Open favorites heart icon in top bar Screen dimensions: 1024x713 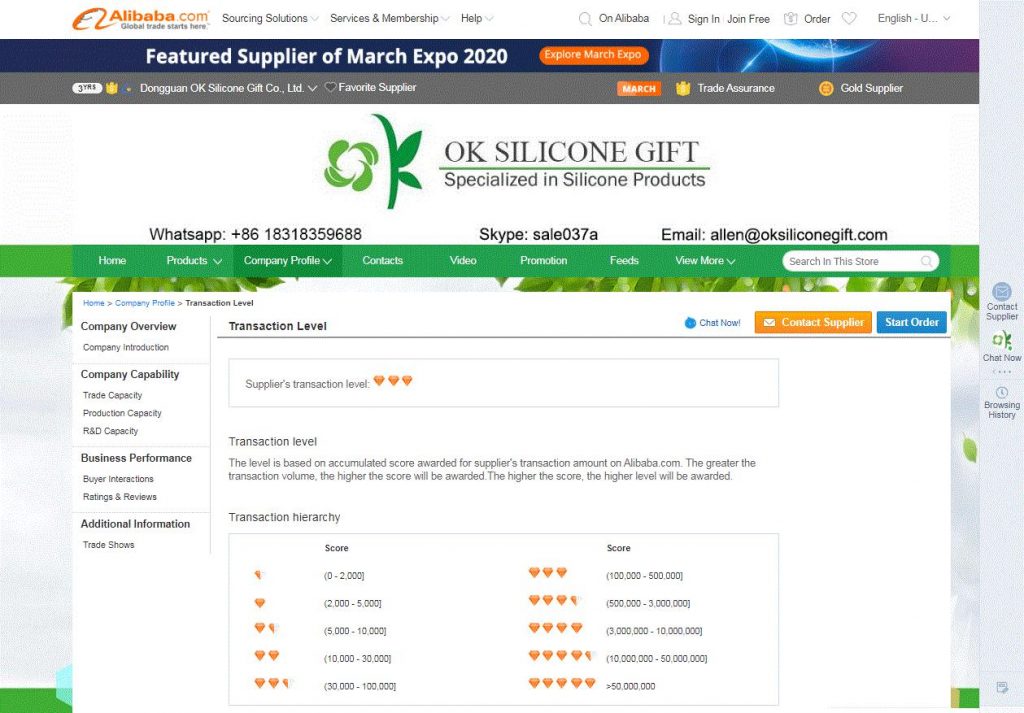pos(849,18)
